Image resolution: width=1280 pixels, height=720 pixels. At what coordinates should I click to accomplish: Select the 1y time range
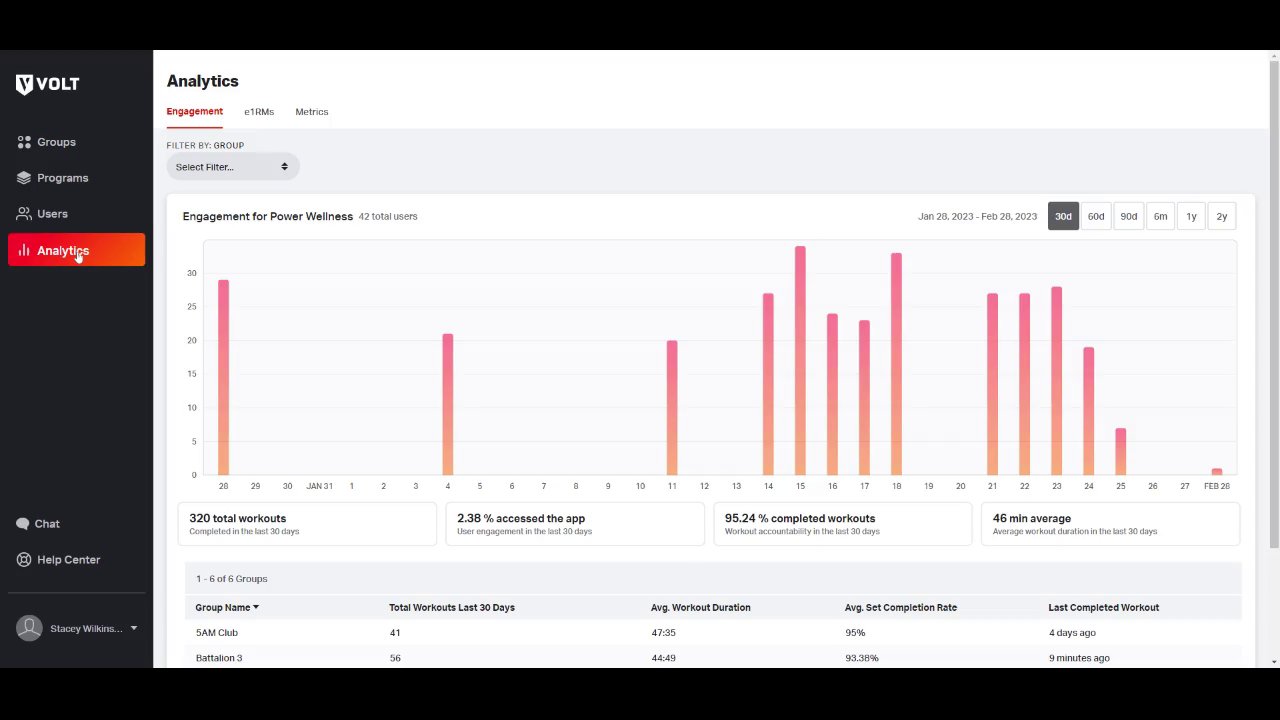tap(1191, 216)
